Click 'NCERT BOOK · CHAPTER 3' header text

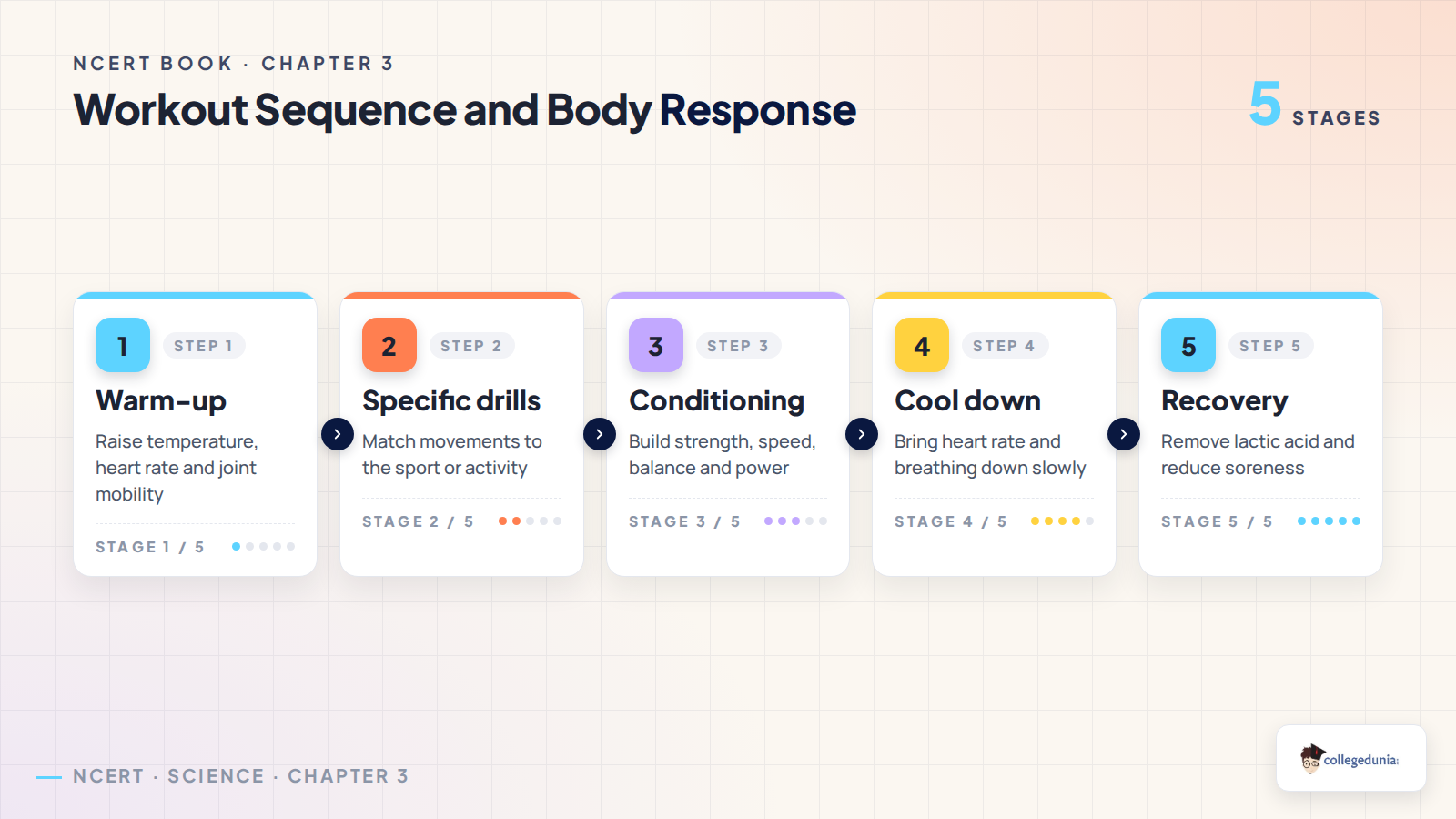[233, 64]
